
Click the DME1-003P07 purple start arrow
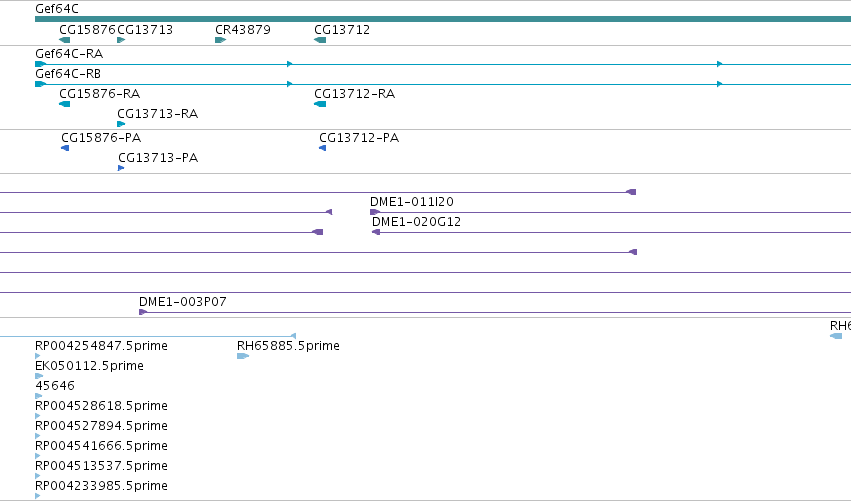pos(143,312)
